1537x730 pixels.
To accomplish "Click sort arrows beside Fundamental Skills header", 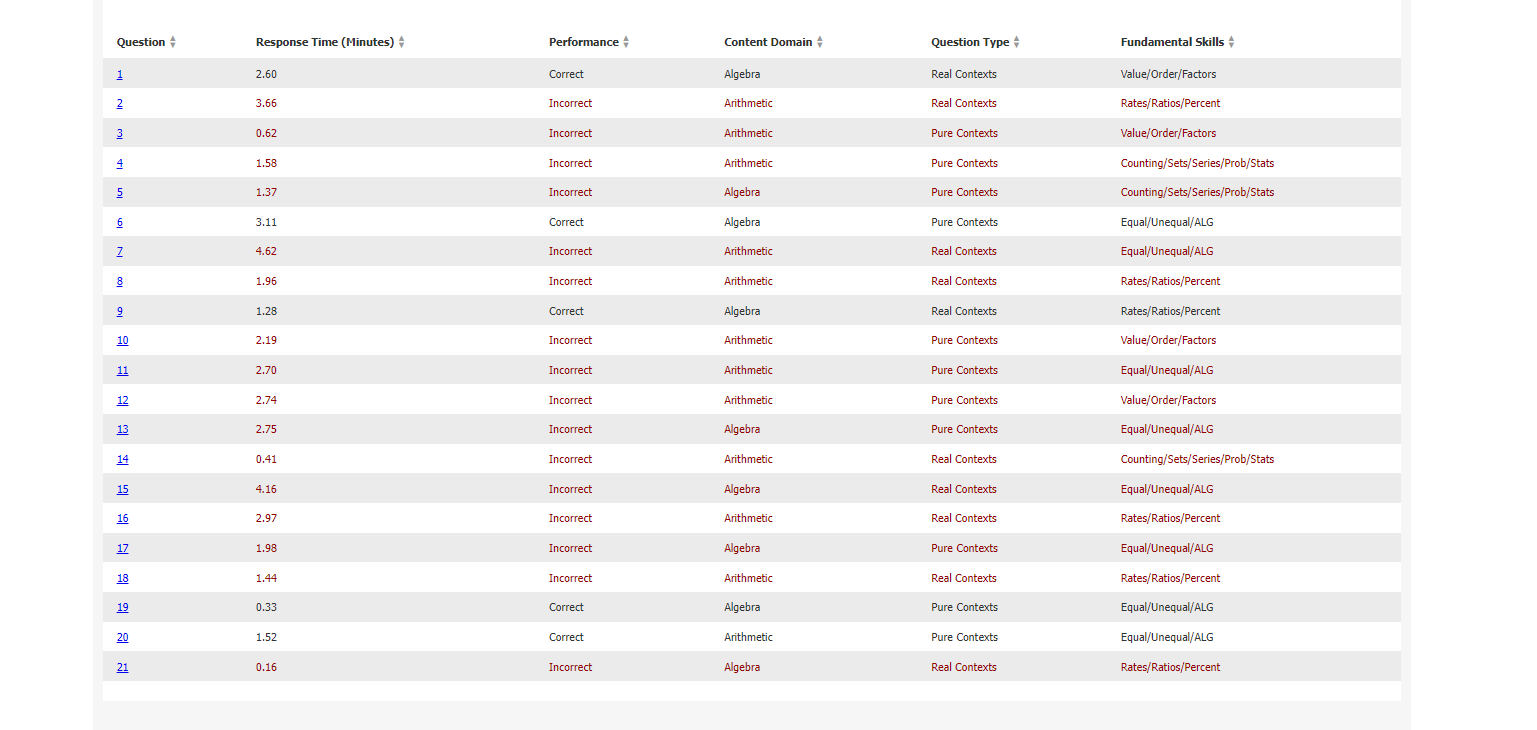I will 1231,42.
